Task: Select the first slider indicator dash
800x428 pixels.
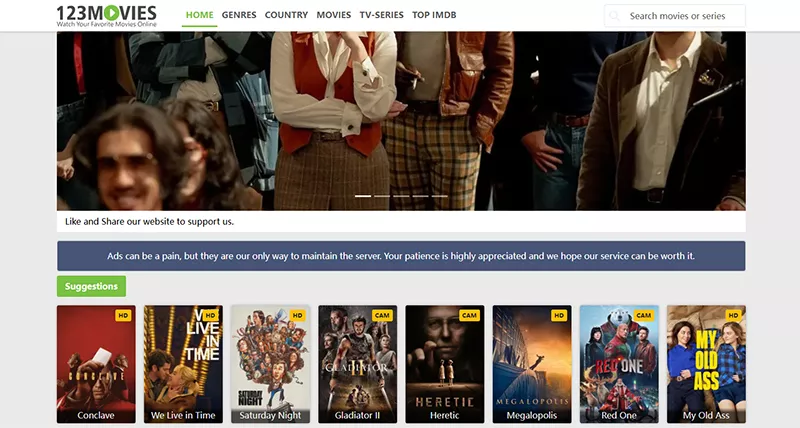Action: (363, 196)
